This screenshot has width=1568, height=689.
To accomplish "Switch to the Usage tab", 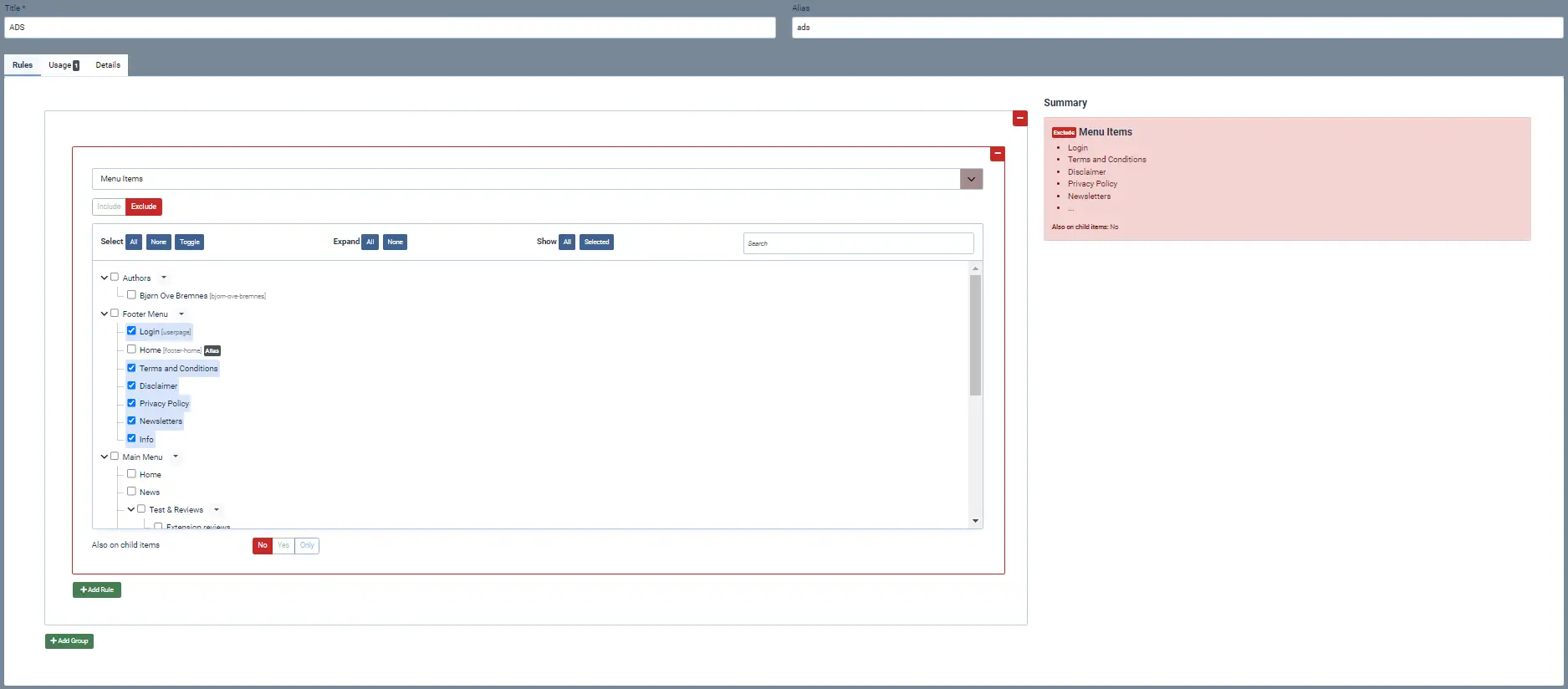I will click(64, 65).
